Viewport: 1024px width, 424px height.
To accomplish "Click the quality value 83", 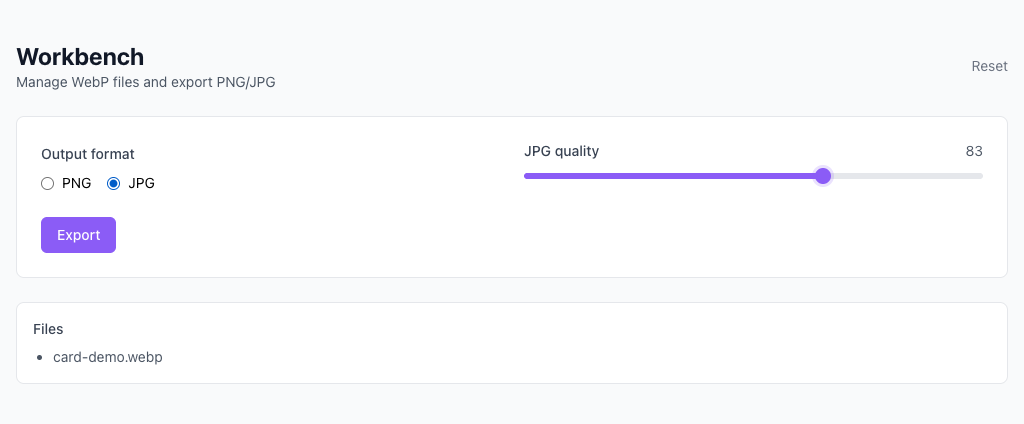I will pos(974,151).
